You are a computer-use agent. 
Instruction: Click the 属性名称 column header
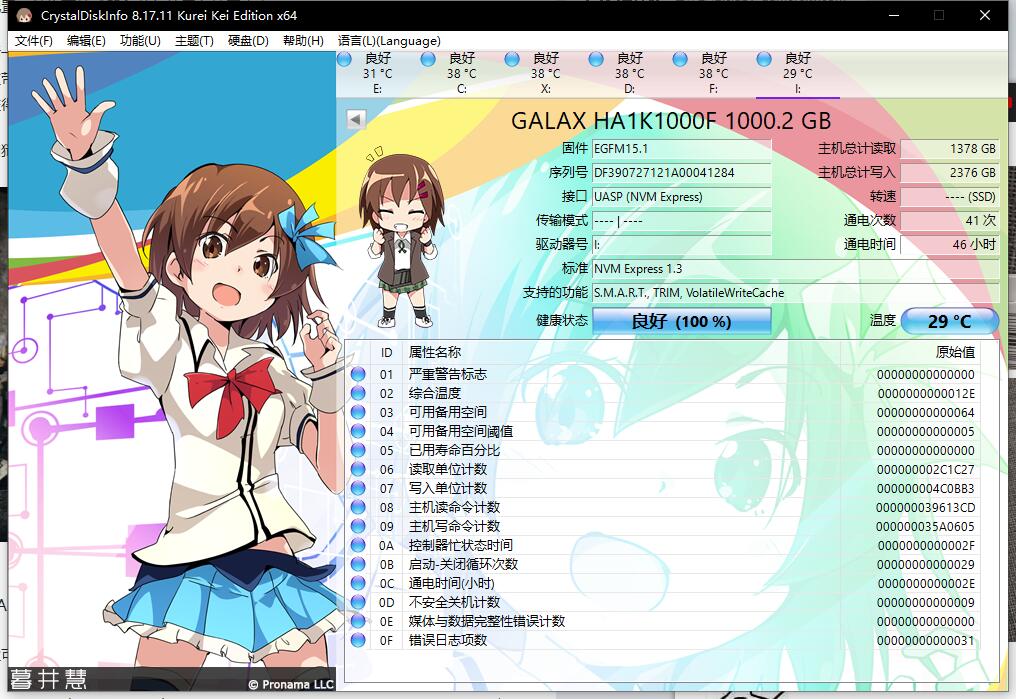435,352
